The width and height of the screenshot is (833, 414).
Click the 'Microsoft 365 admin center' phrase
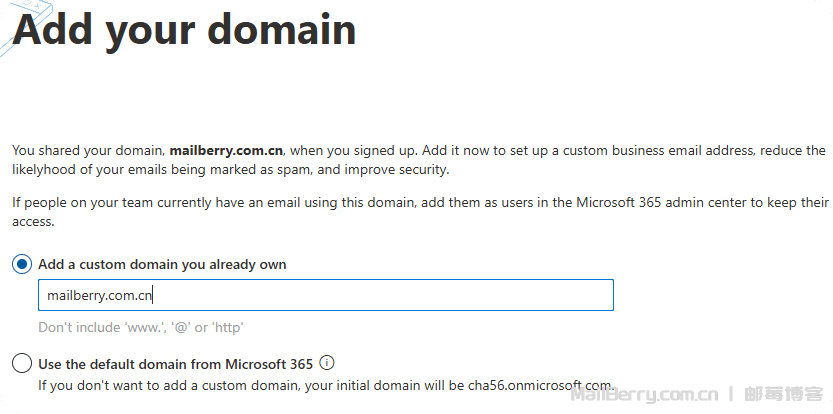[664, 202]
